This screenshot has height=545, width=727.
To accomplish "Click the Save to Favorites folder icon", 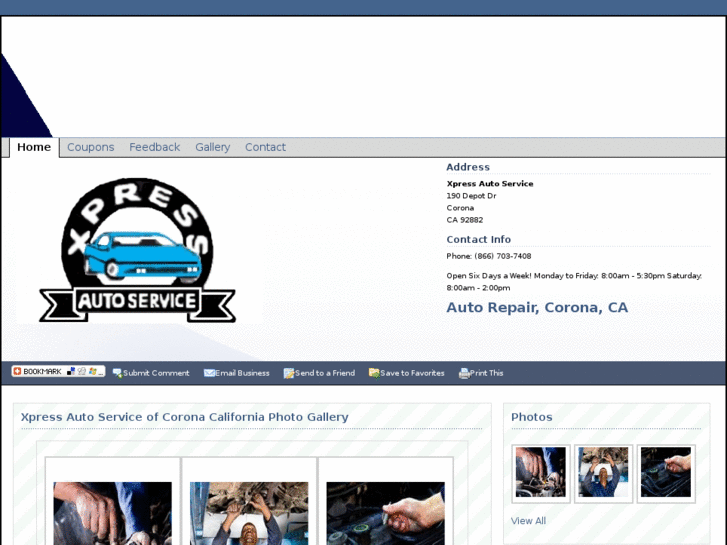I will click(374, 373).
